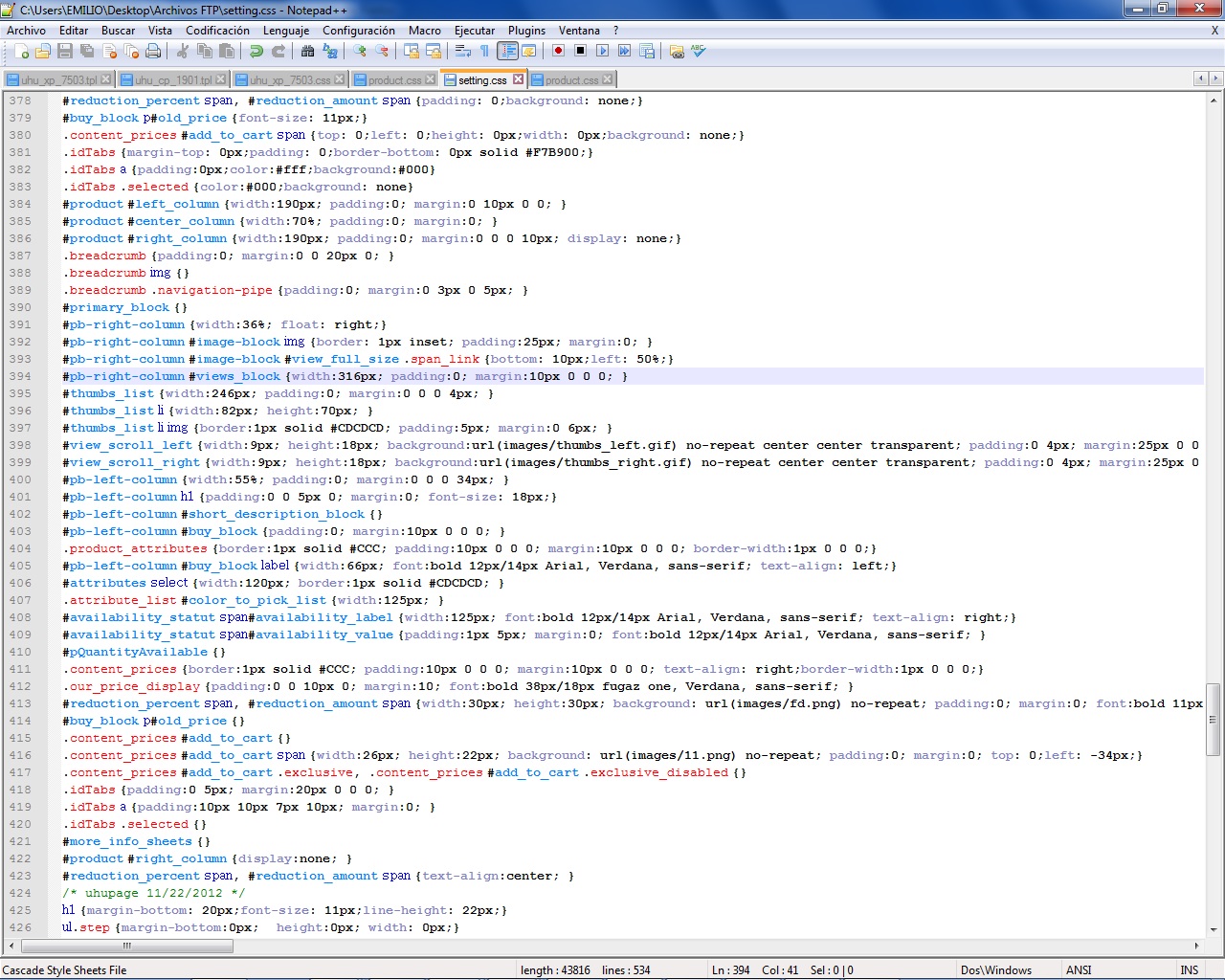Click line 400 in the editor
Image resolution: width=1225 pixels, height=980 pixels.
point(287,480)
